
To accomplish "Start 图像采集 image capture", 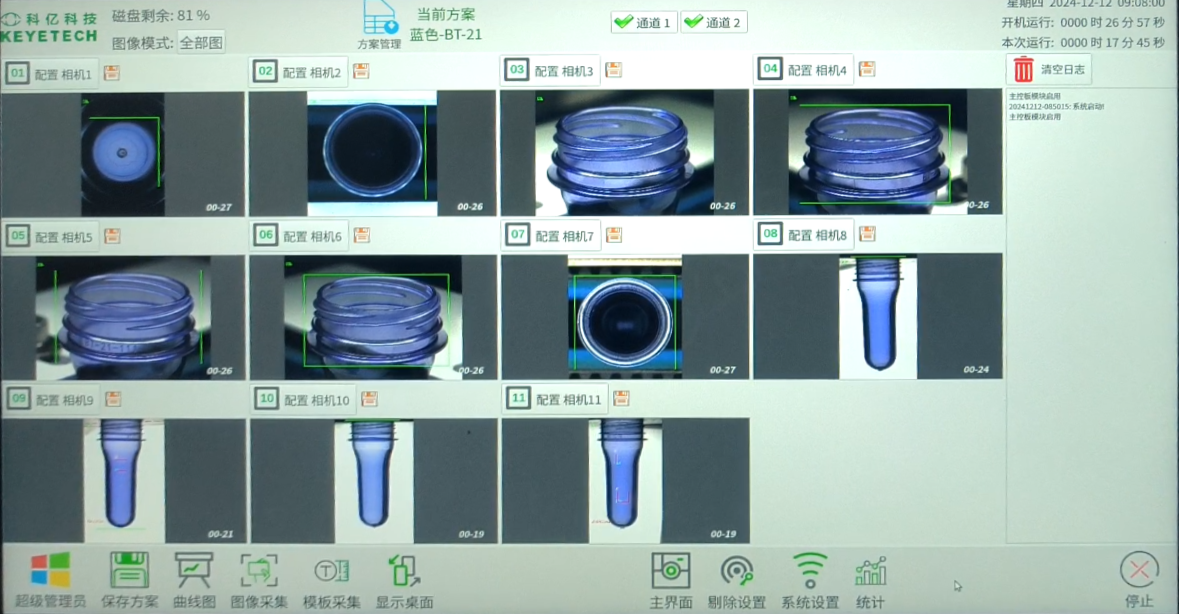I will (259, 572).
